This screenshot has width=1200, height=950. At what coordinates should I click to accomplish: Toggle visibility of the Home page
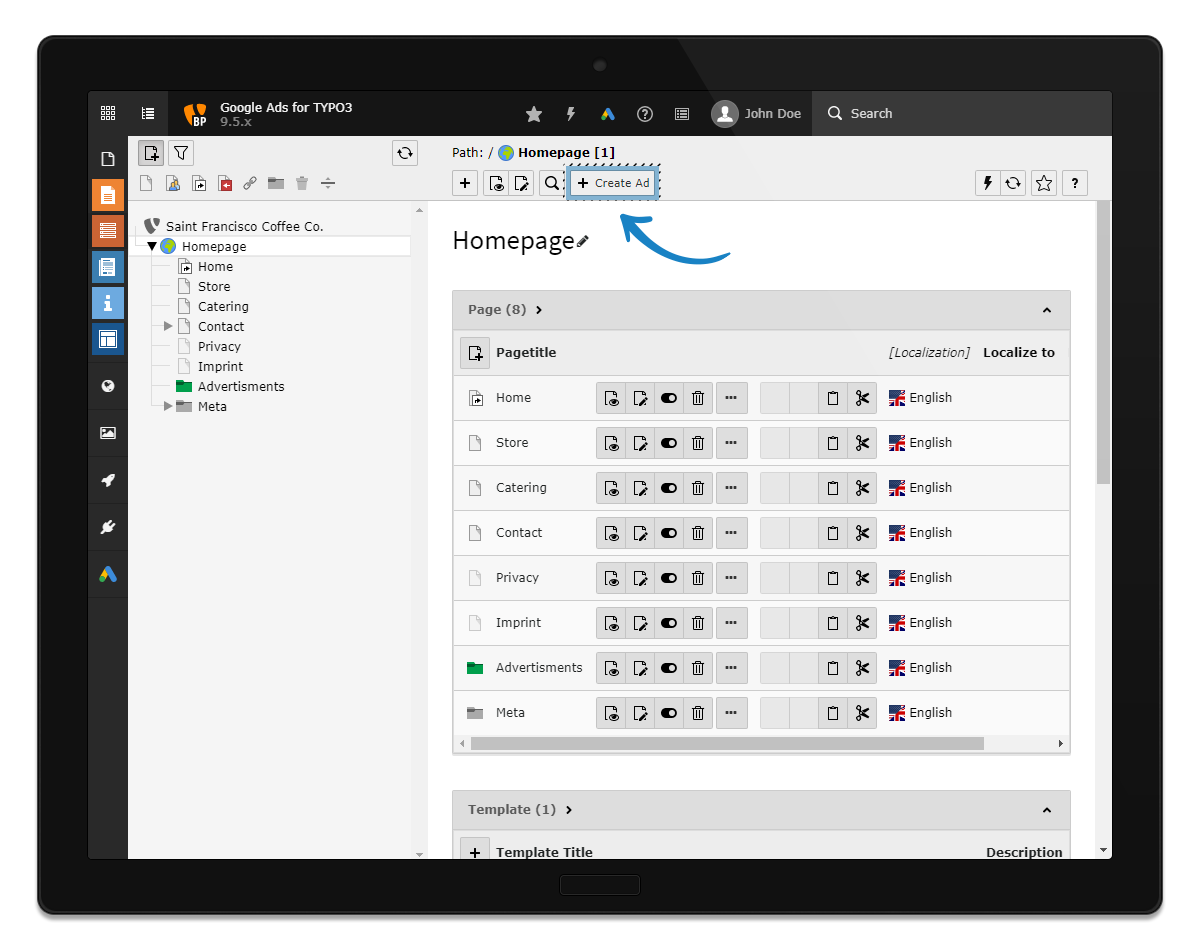pyautogui.click(x=669, y=398)
